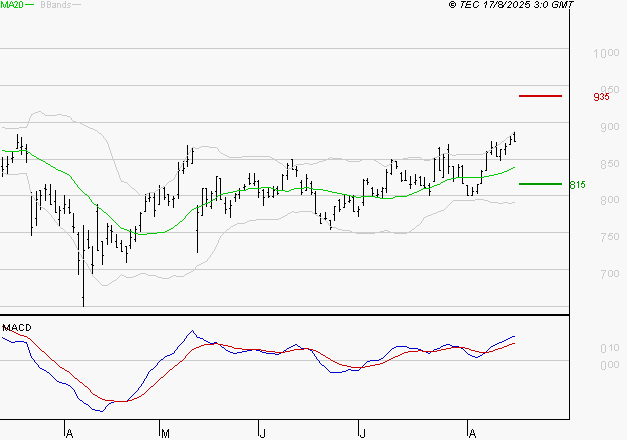Select the M month marker on timeline
The height and width of the screenshot is (440, 627).
coord(164,432)
